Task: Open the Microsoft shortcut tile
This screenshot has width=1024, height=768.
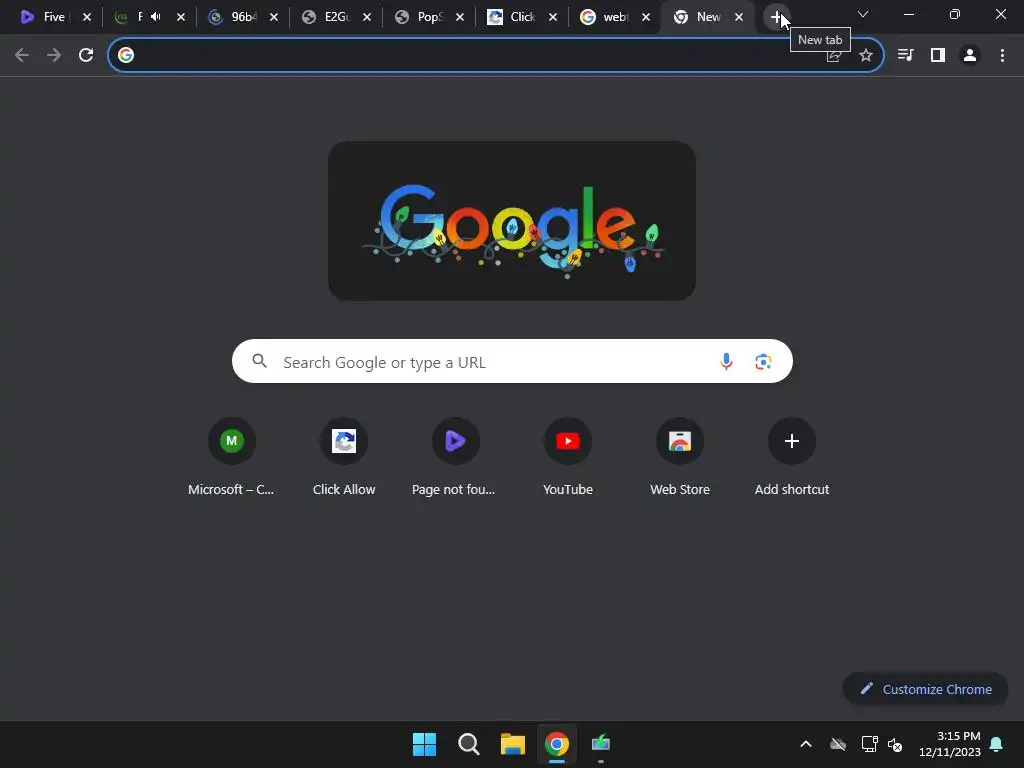Action: (x=231, y=457)
